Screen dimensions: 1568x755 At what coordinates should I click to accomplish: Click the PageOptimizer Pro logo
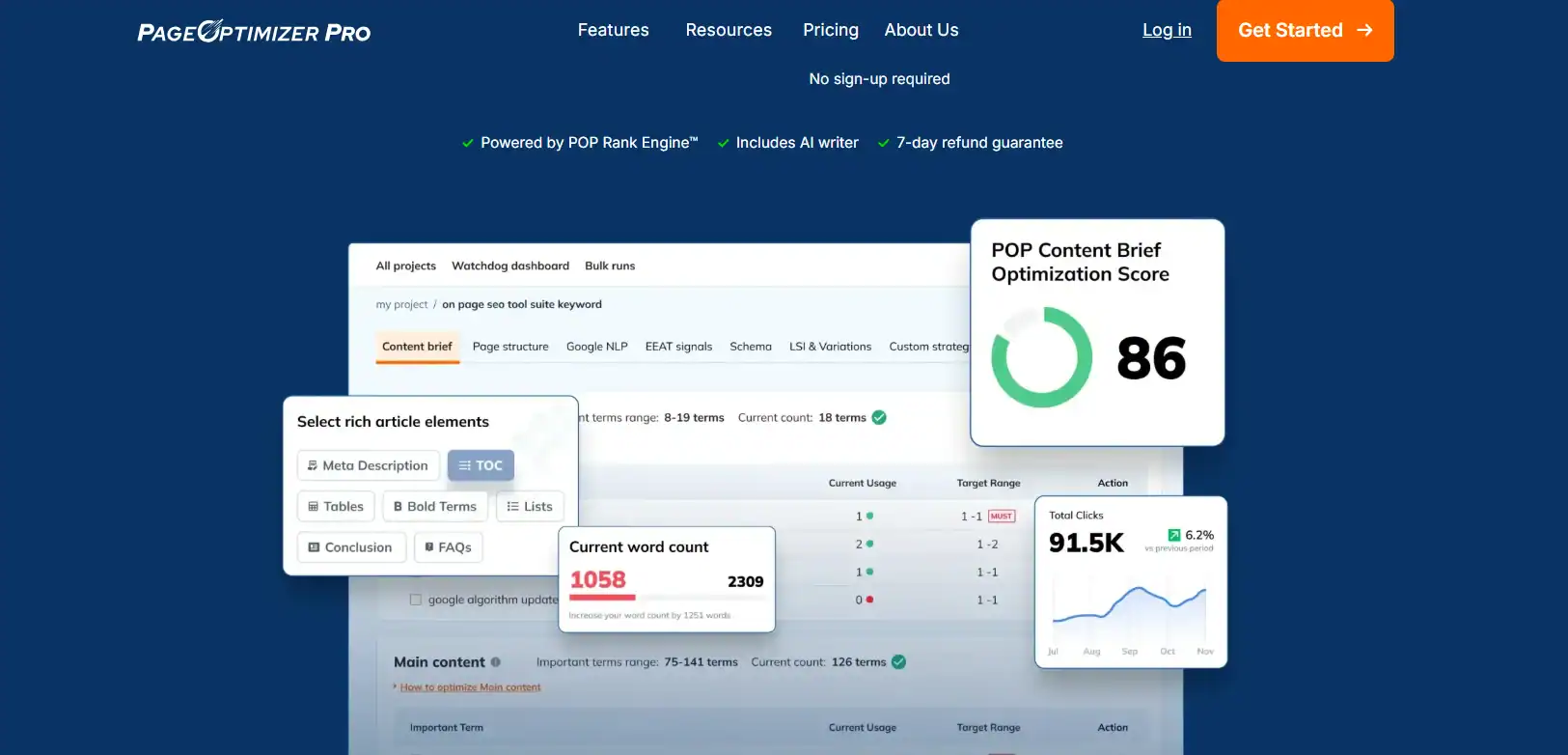(x=254, y=32)
